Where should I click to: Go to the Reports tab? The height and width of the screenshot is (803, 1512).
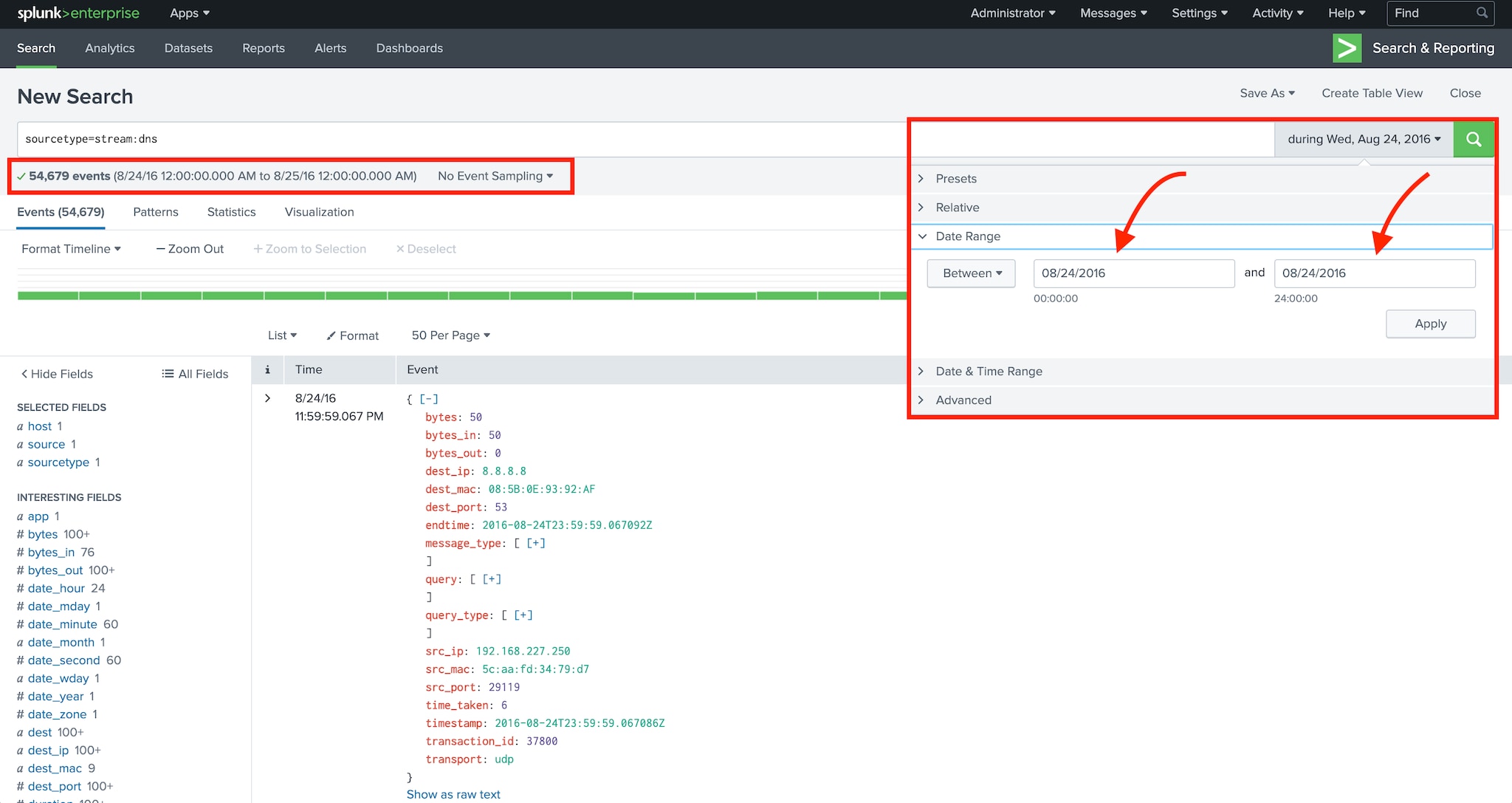click(264, 48)
